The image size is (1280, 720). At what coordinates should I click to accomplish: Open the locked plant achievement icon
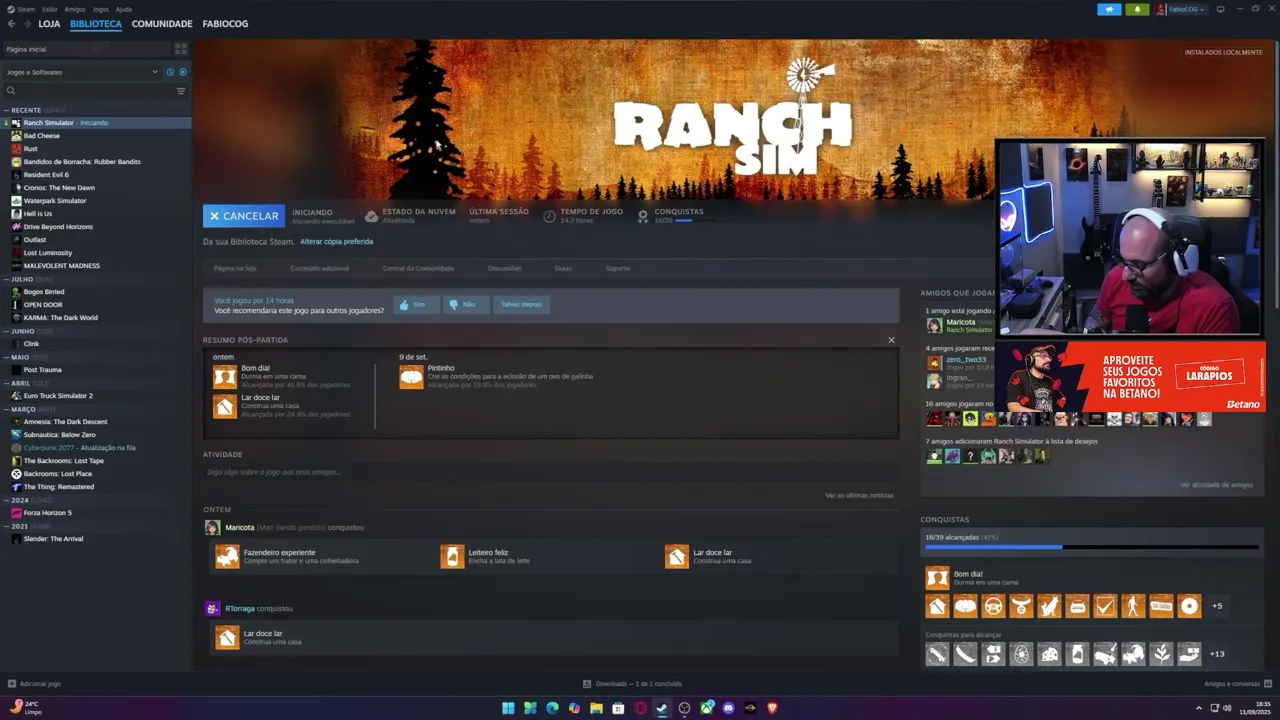[1161, 654]
